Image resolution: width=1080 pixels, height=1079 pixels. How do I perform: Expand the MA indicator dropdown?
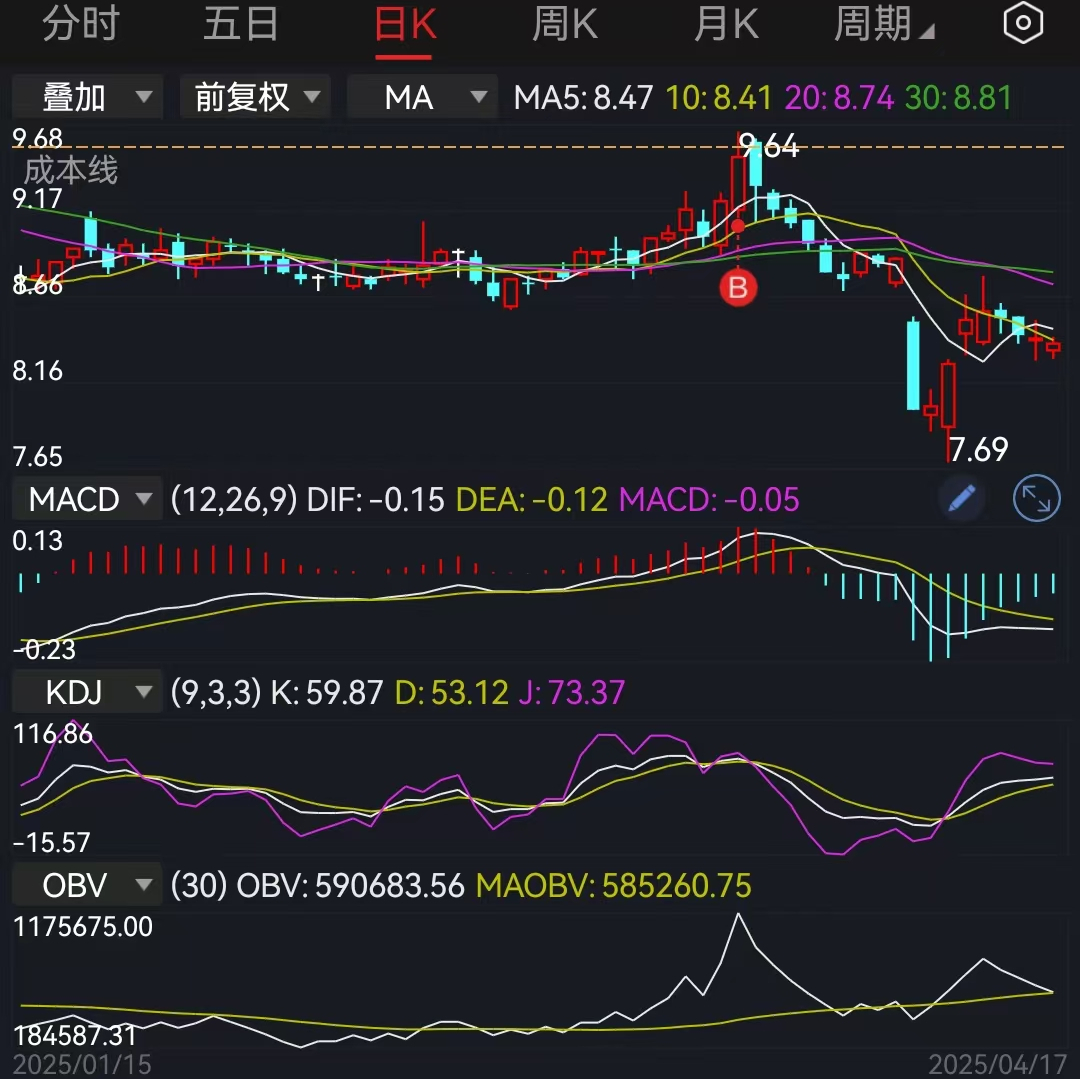pos(421,97)
